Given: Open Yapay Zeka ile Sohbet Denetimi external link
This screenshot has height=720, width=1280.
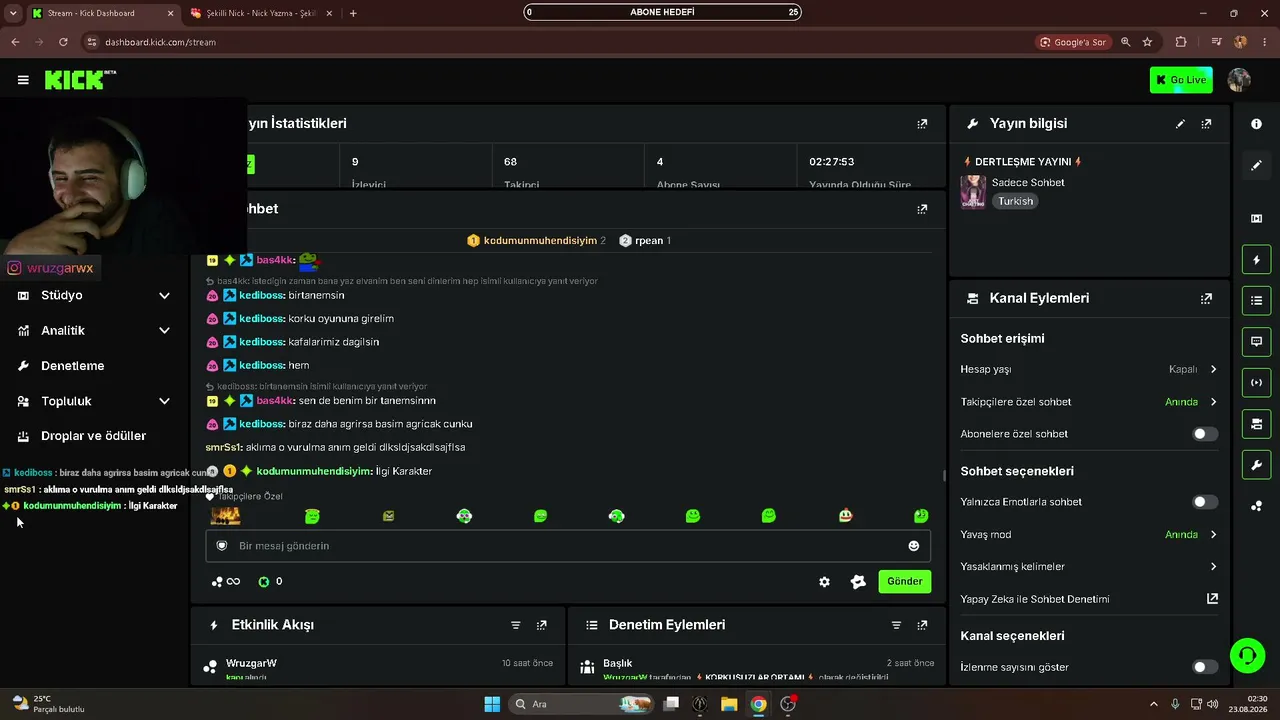Looking at the screenshot, I should point(1212,599).
